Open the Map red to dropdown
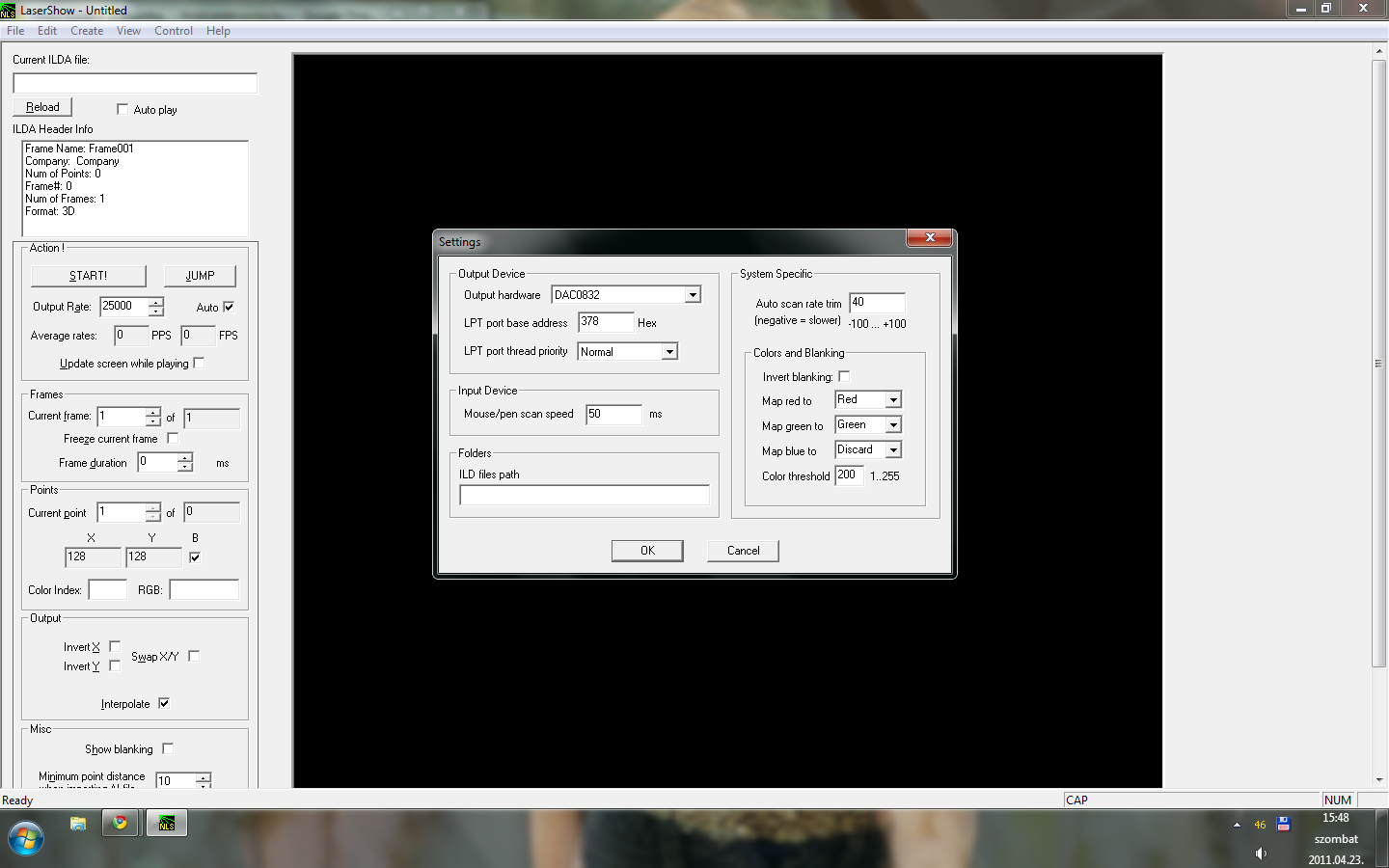This screenshot has width=1389, height=868. pos(893,400)
